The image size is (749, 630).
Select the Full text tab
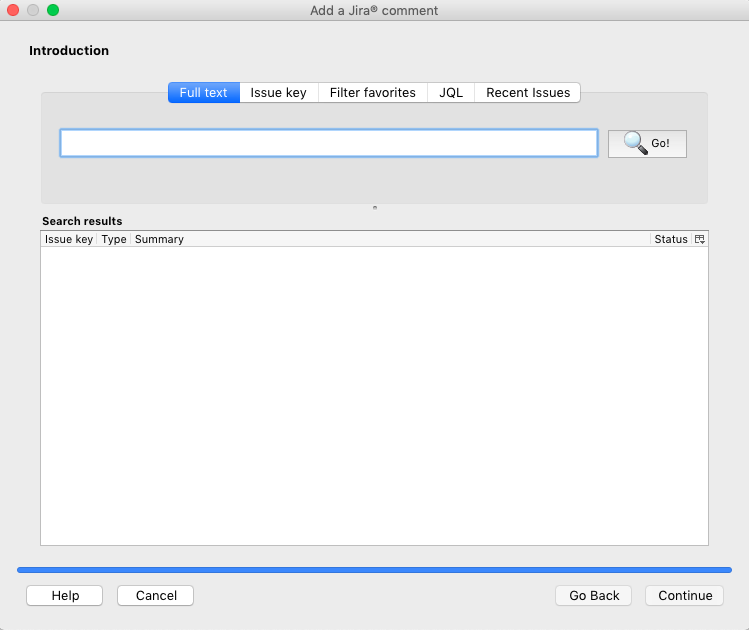204,93
